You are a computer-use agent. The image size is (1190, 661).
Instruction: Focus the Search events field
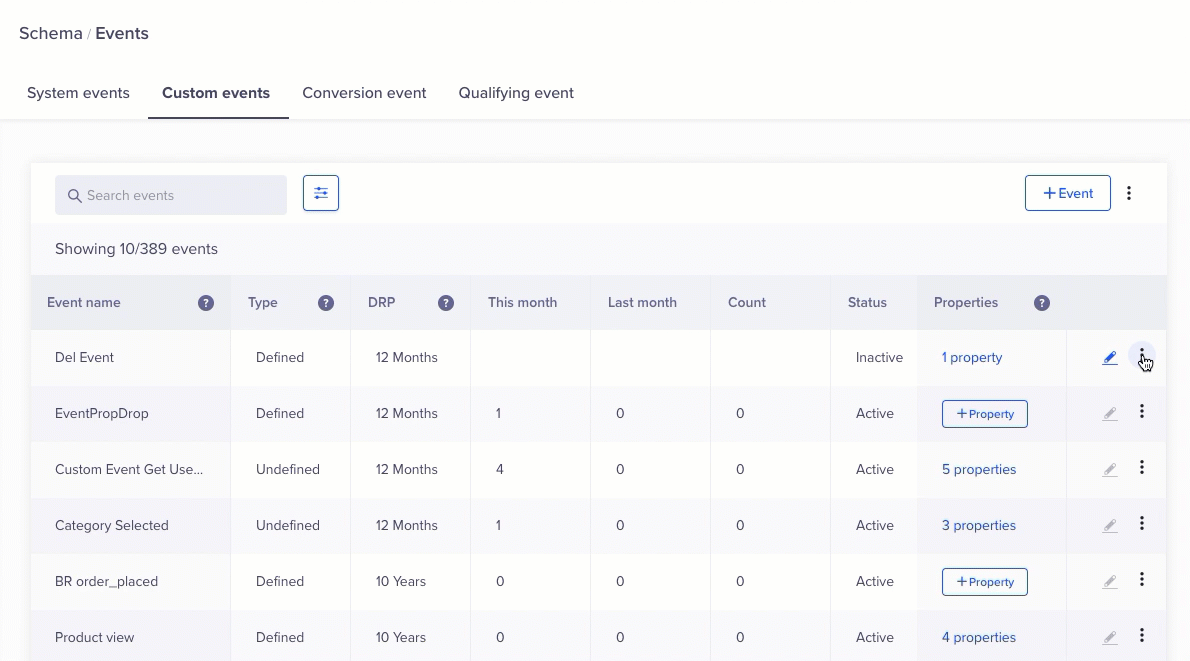(x=171, y=195)
